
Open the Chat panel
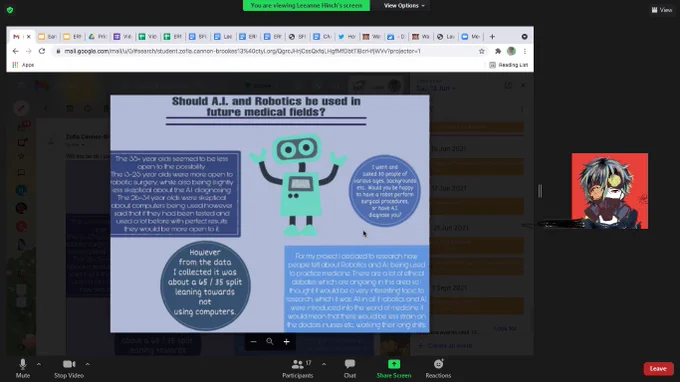(x=350, y=369)
